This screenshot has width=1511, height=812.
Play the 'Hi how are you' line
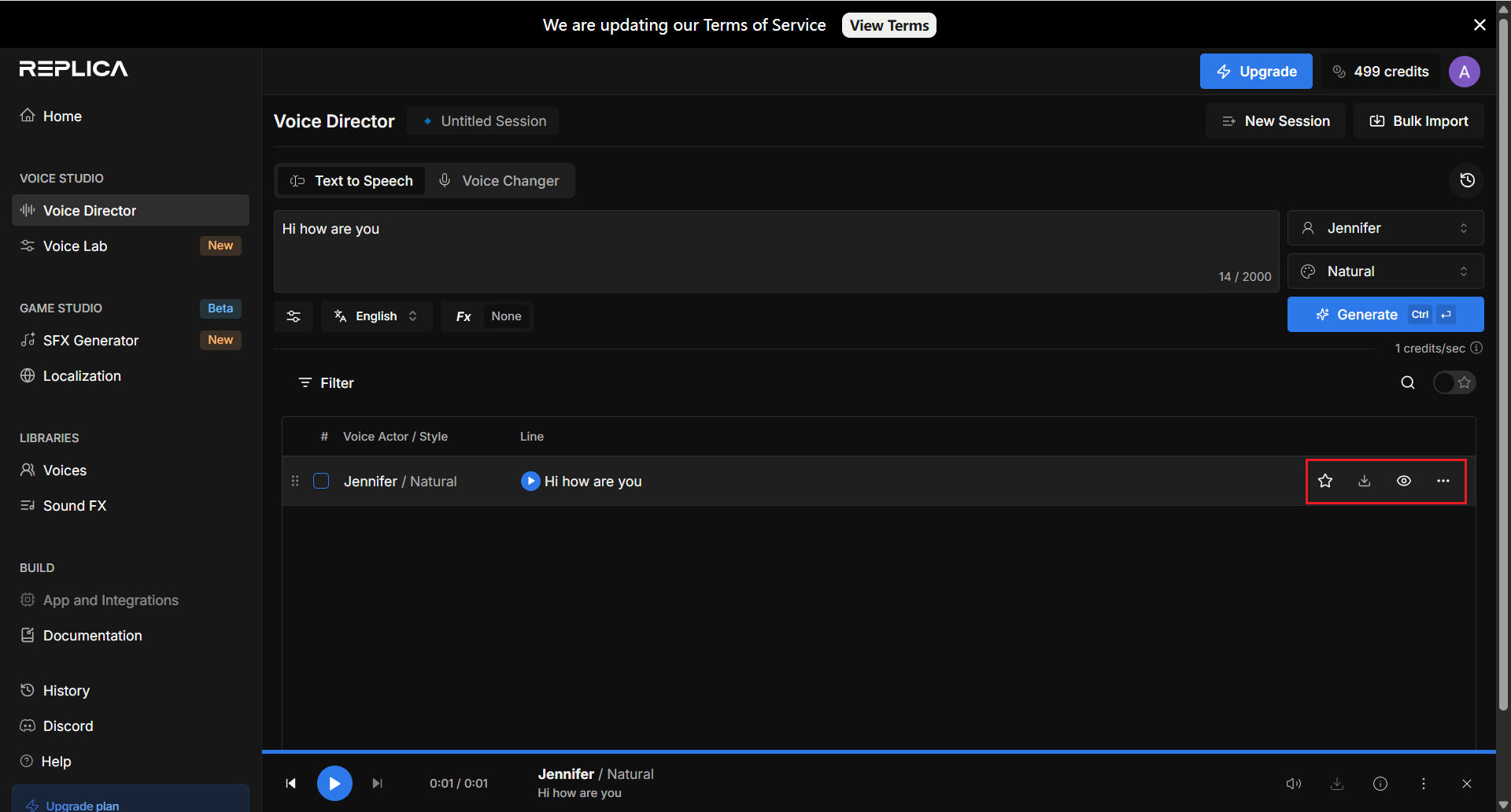click(x=530, y=481)
